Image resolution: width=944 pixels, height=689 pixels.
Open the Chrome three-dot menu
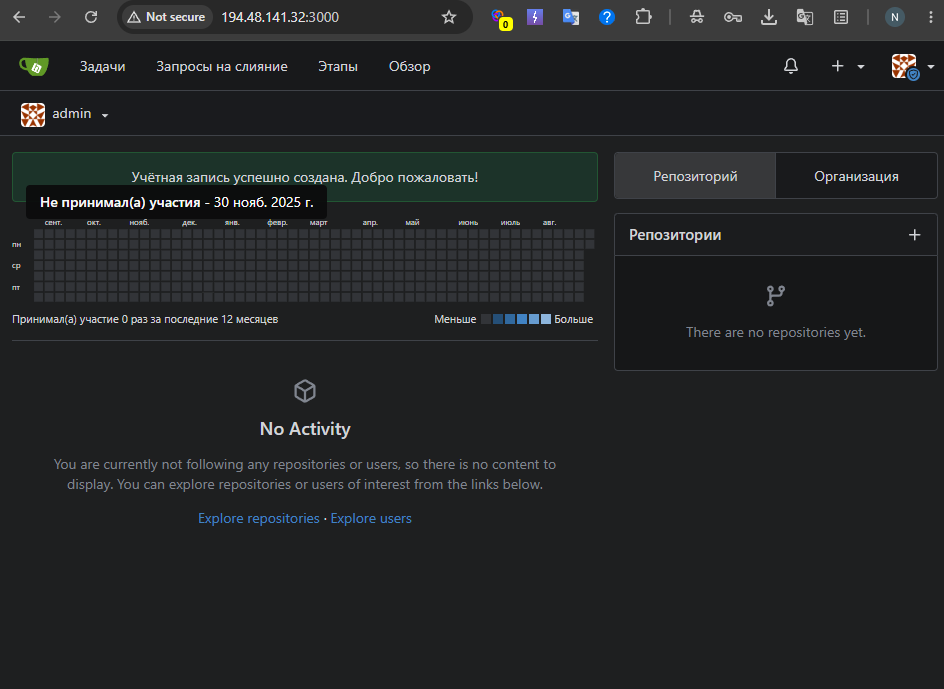click(931, 17)
